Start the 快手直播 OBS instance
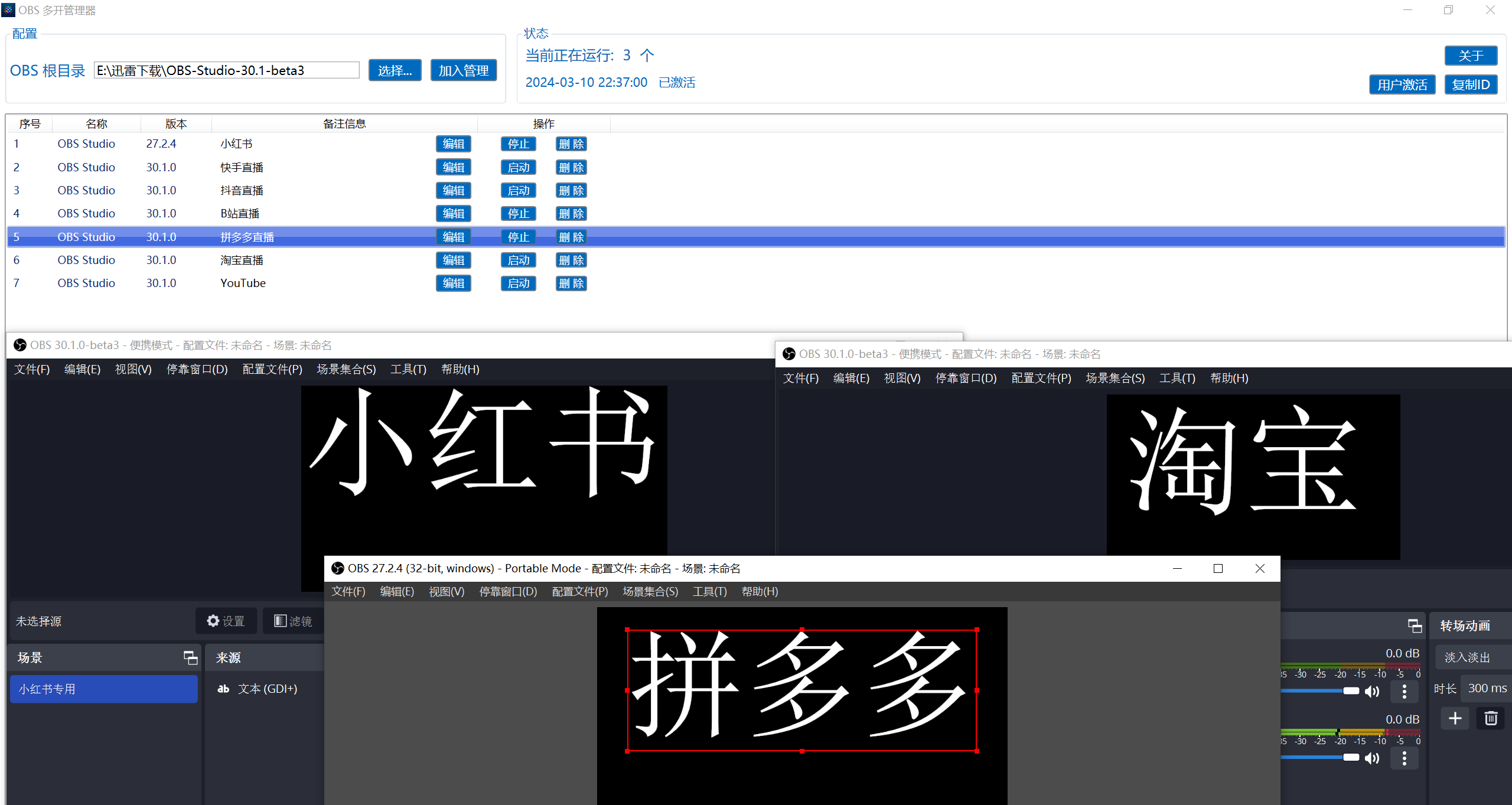The height and width of the screenshot is (805, 1512). point(519,167)
